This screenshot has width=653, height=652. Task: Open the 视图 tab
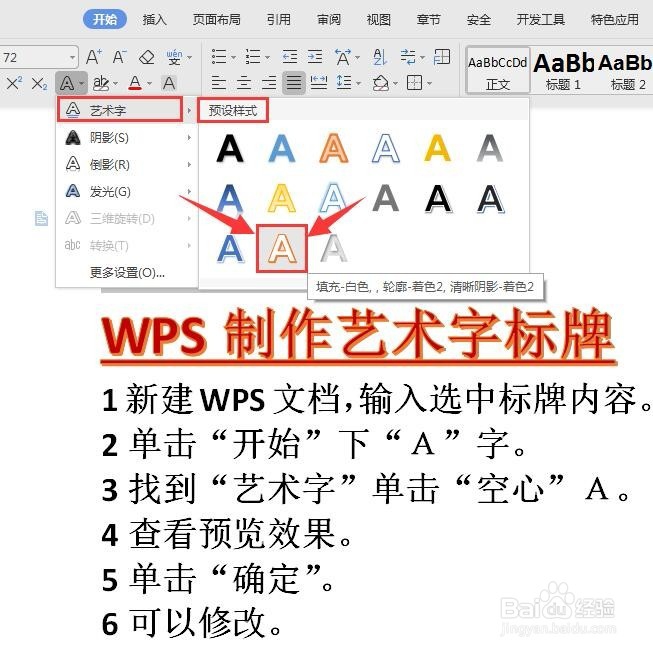point(379,20)
